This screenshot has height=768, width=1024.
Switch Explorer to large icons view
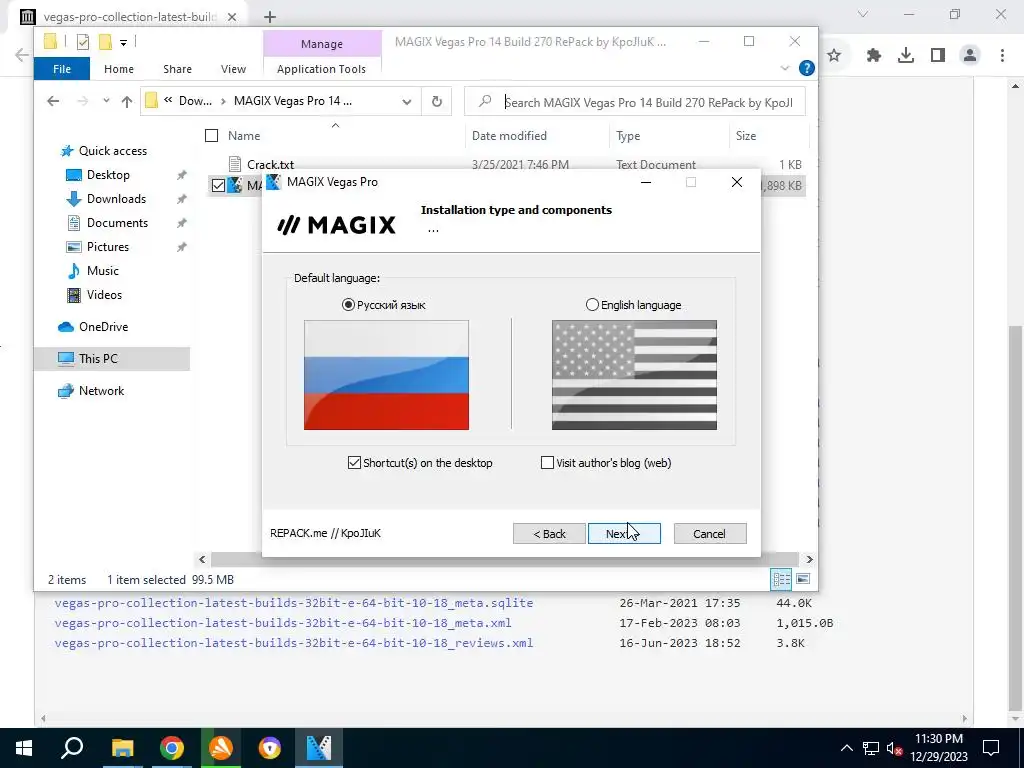[x=803, y=579]
